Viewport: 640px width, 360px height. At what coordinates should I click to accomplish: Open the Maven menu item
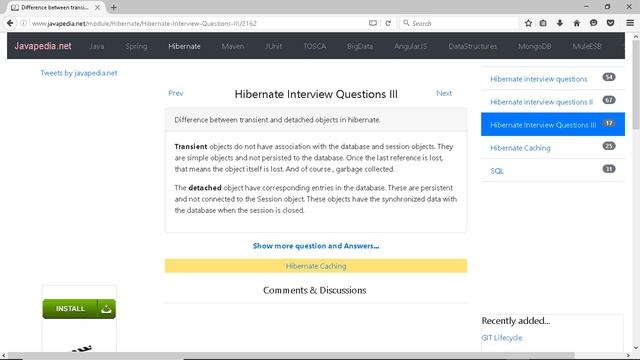click(x=233, y=46)
